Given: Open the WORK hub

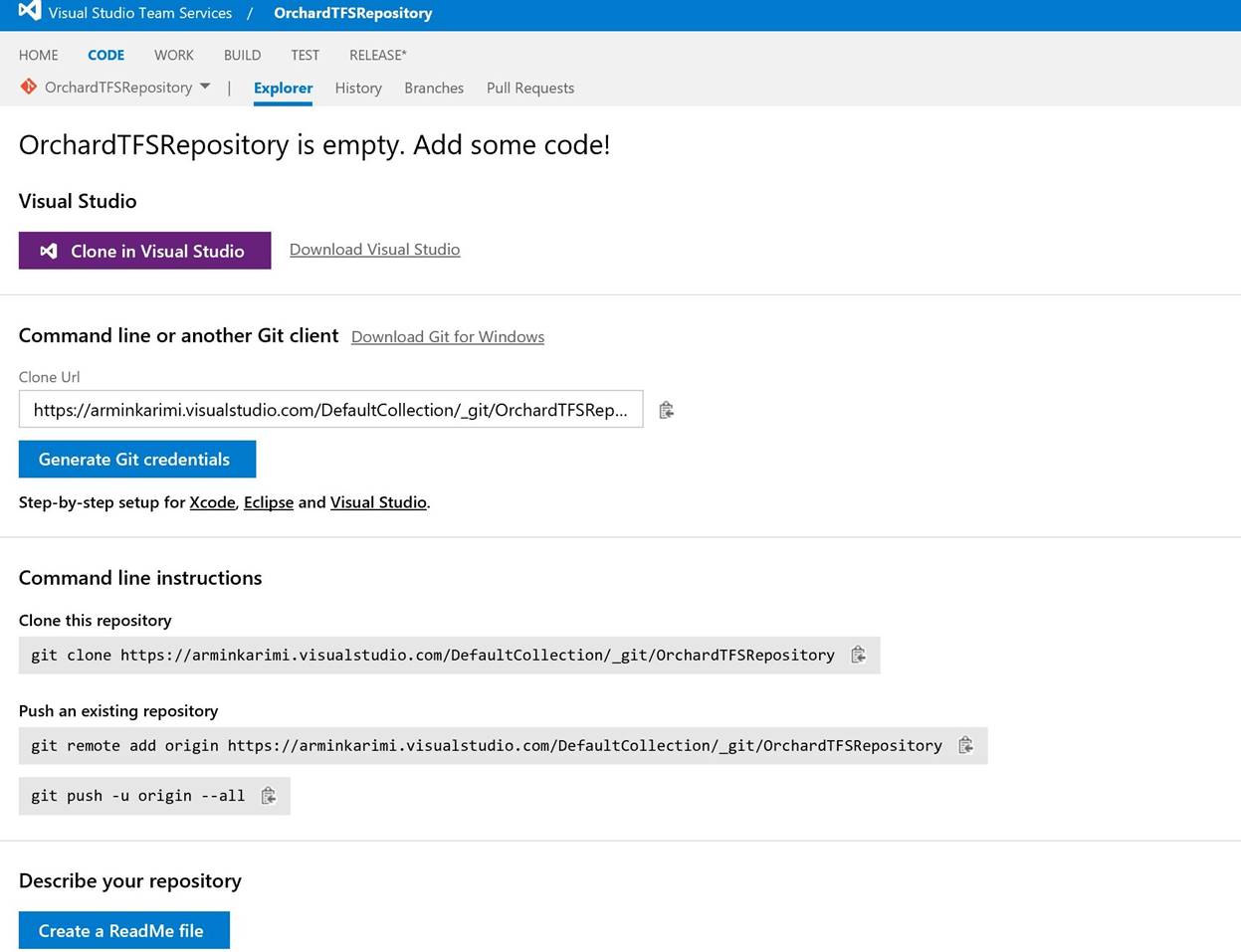Looking at the screenshot, I should [174, 55].
